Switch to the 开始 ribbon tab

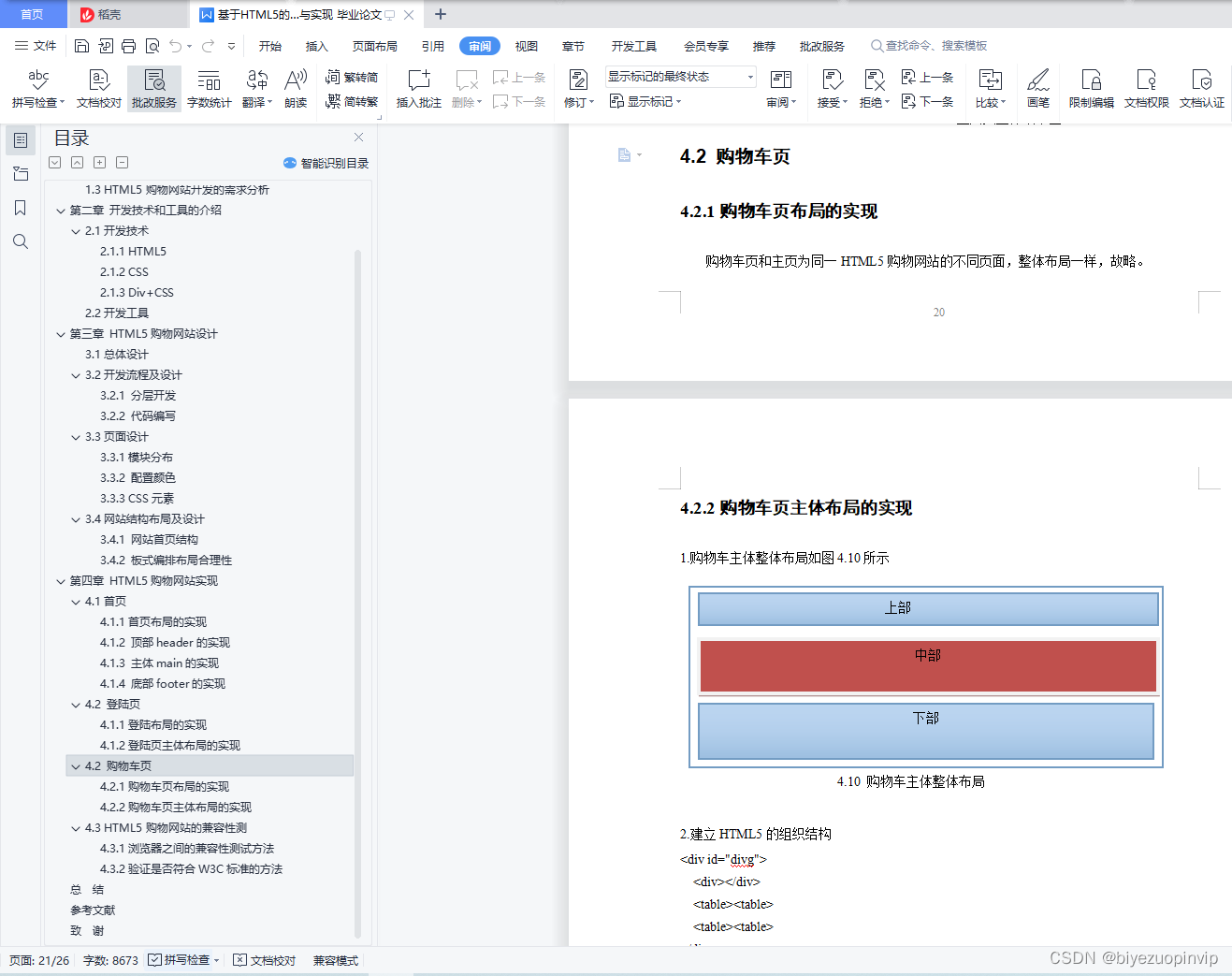[x=270, y=46]
